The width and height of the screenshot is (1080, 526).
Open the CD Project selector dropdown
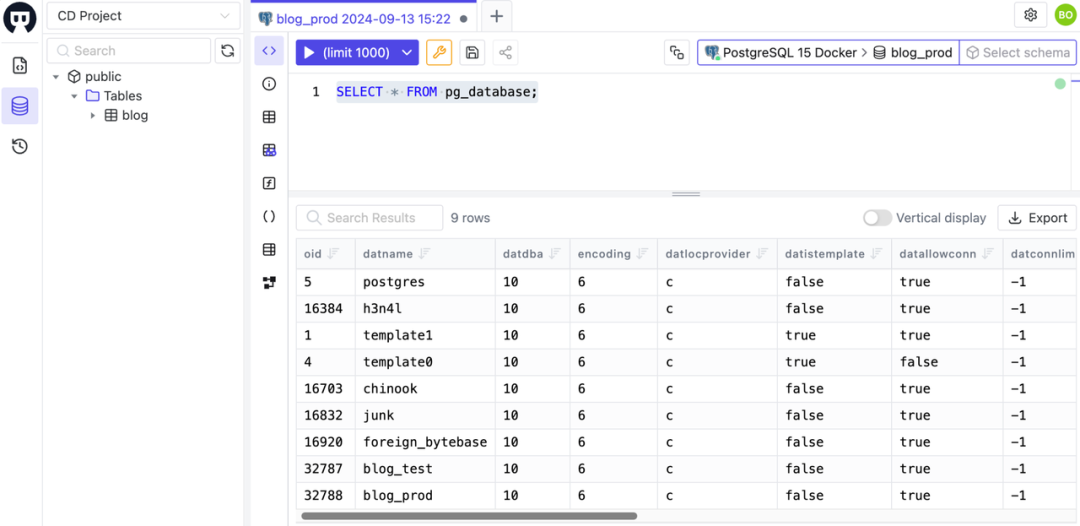(143, 16)
